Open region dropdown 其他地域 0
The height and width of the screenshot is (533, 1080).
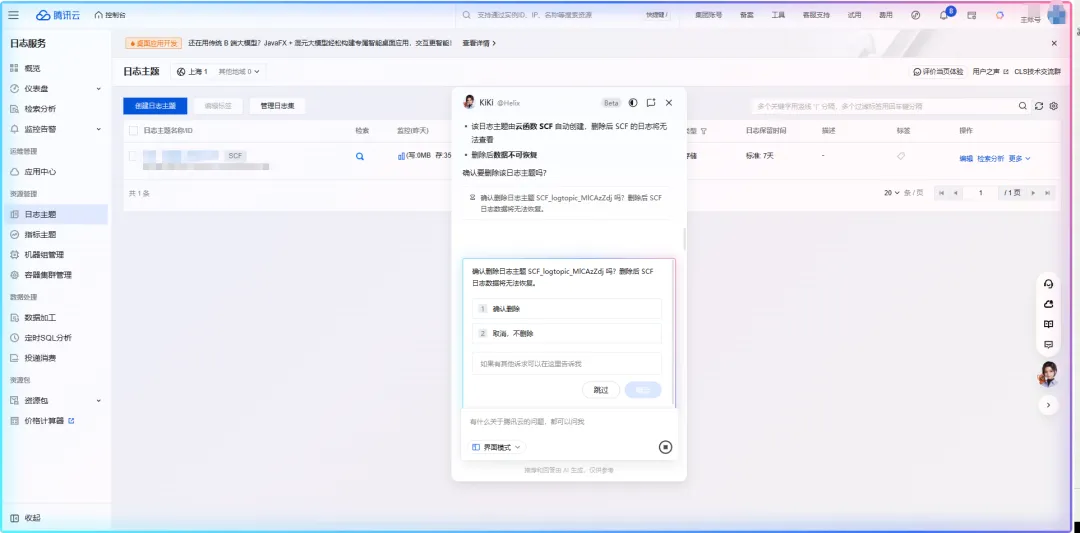coord(239,71)
